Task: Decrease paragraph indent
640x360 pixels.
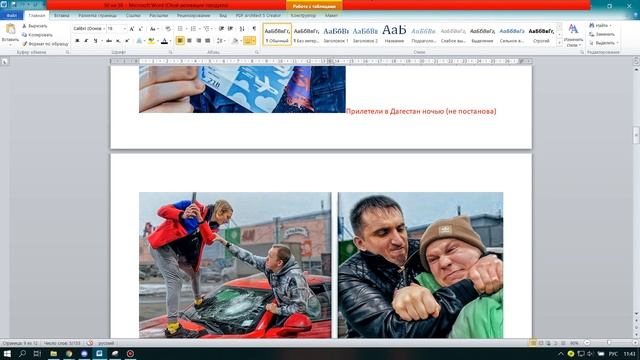Action: click(221, 29)
